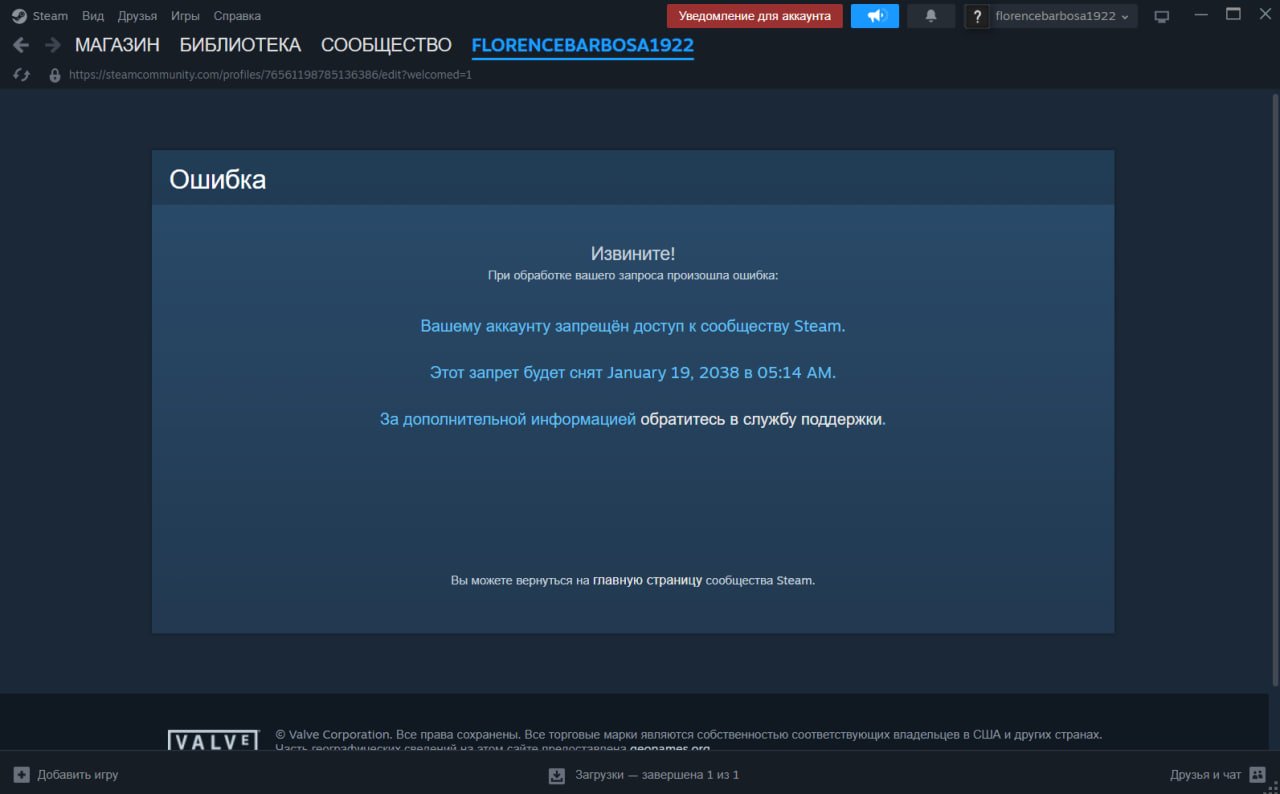The width and height of the screenshot is (1280, 794).
Task: Open downloads manager icon in bottom bar
Action: 557,775
